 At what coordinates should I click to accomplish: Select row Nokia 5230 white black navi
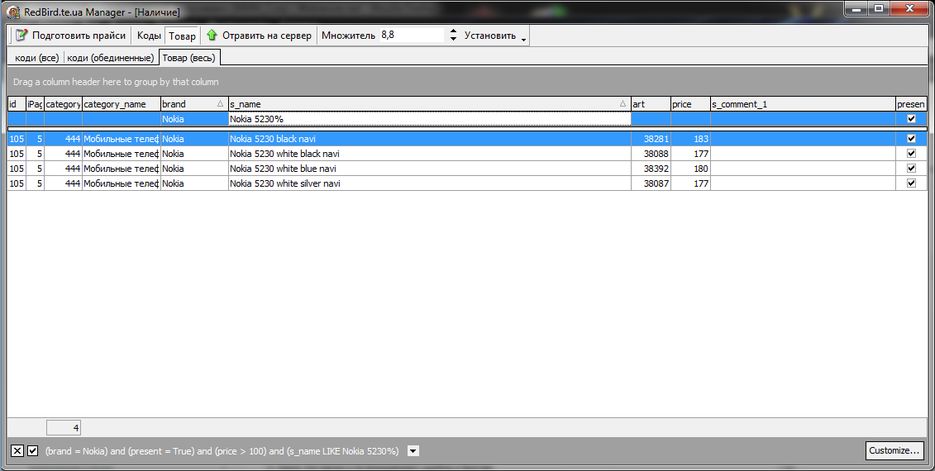point(468,153)
